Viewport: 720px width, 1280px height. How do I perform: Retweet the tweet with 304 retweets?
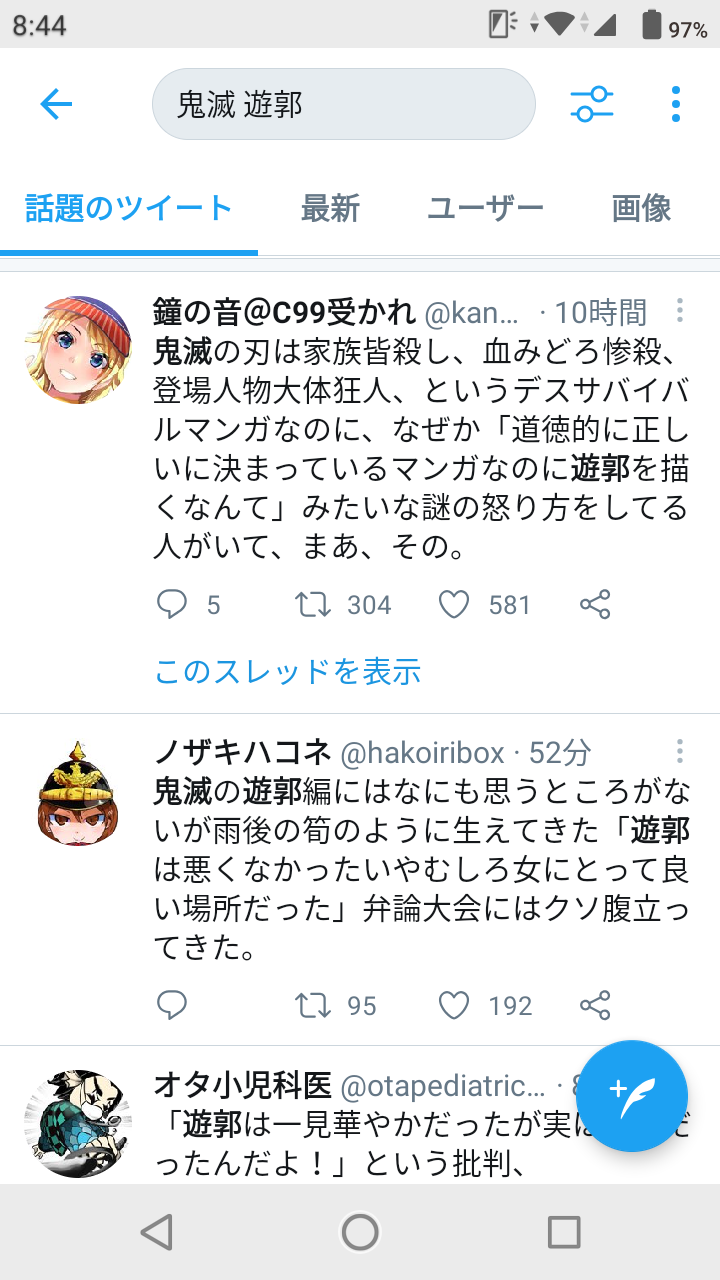click(x=314, y=604)
